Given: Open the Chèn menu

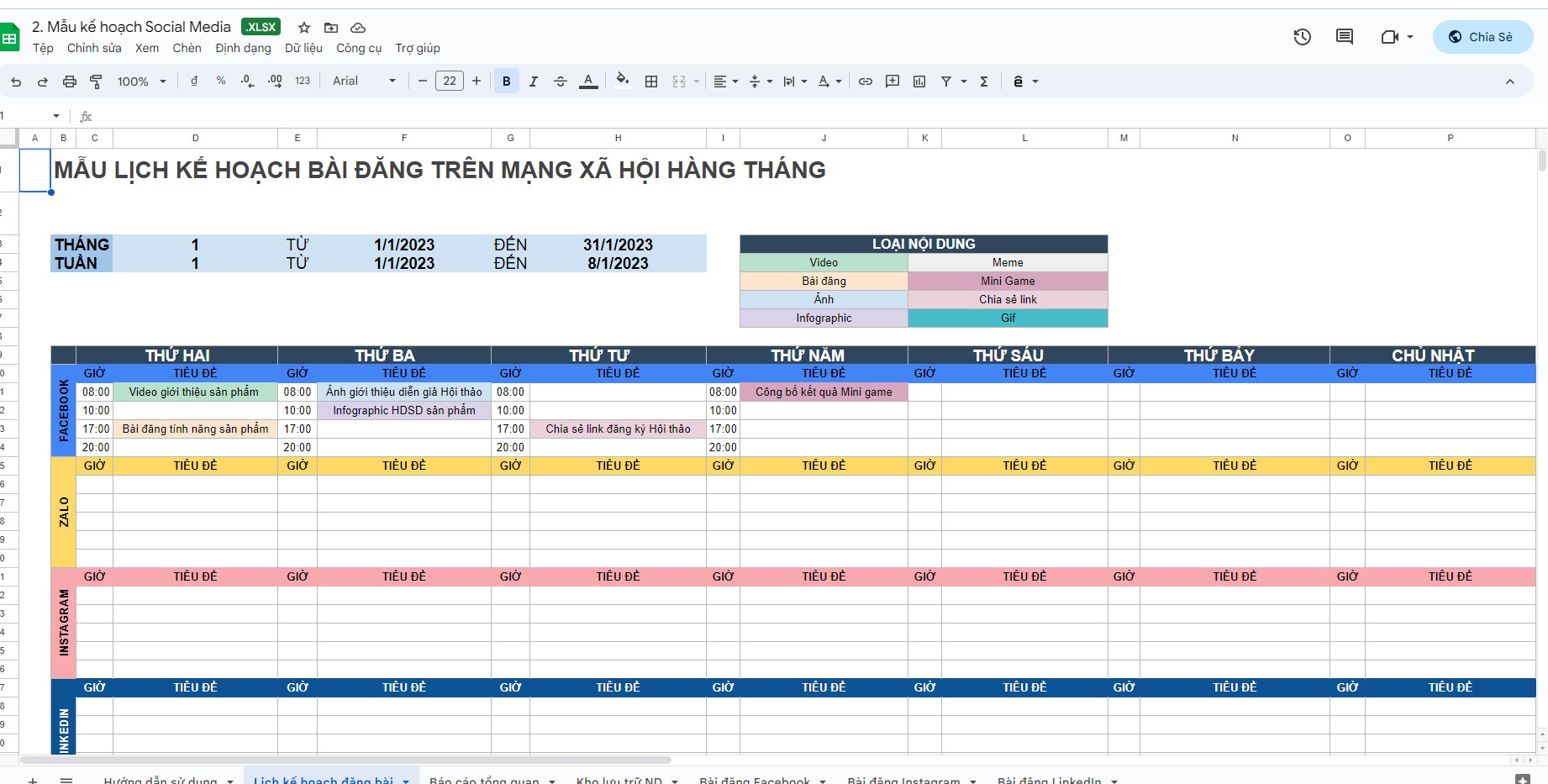Looking at the screenshot, I should [x=187, y=48].
